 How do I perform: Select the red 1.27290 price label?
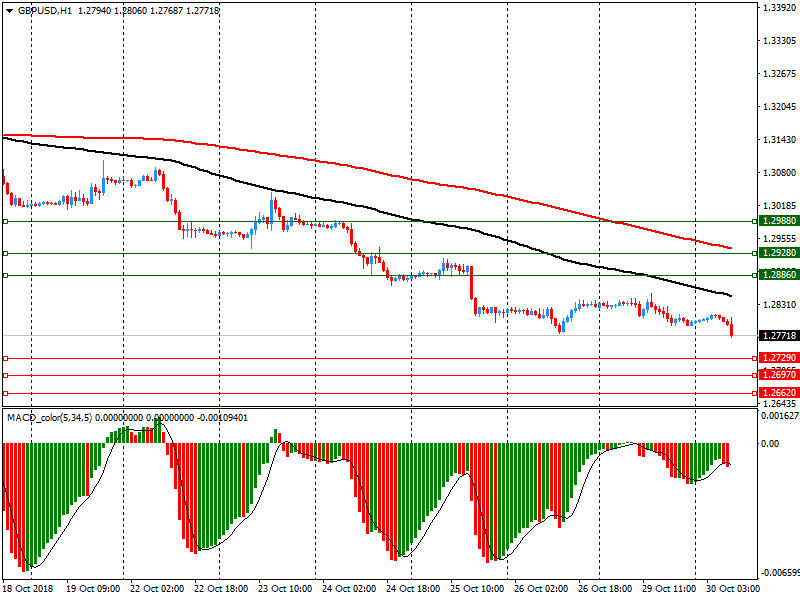coord(777,358)
